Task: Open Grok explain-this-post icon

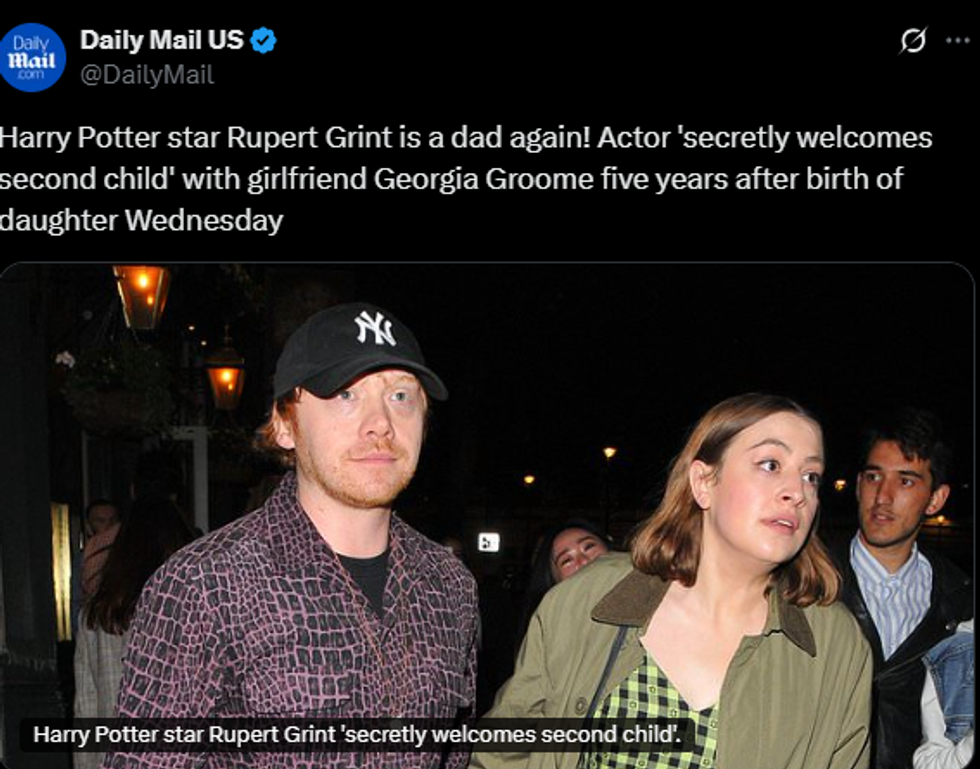Action: (913, 41)
